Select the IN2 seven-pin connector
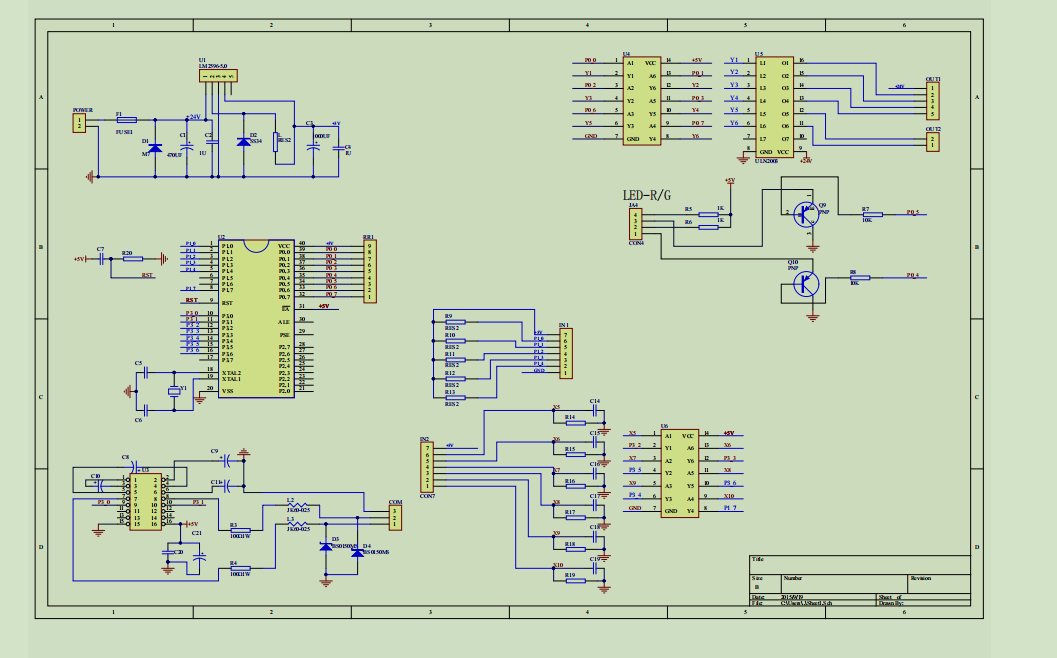Viewport: 1057px width, 658px height. (427, 467)
